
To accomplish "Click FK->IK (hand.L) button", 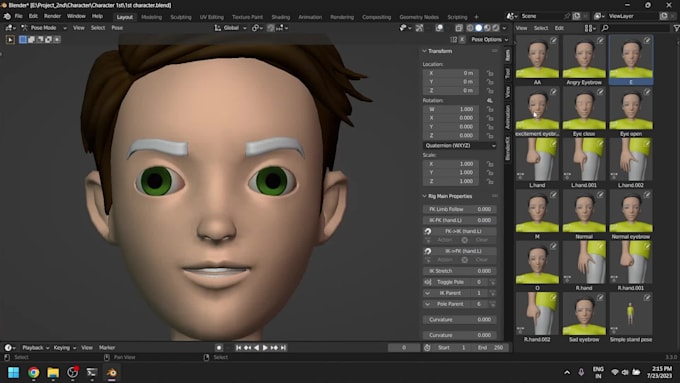I will click(x=463, y=231).
